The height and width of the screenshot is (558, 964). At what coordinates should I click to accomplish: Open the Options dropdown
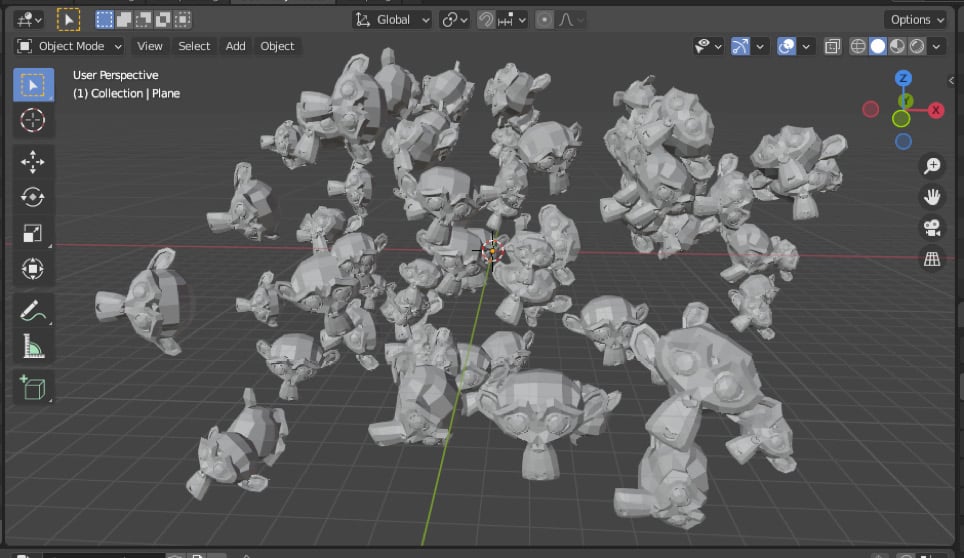[917, 20]
